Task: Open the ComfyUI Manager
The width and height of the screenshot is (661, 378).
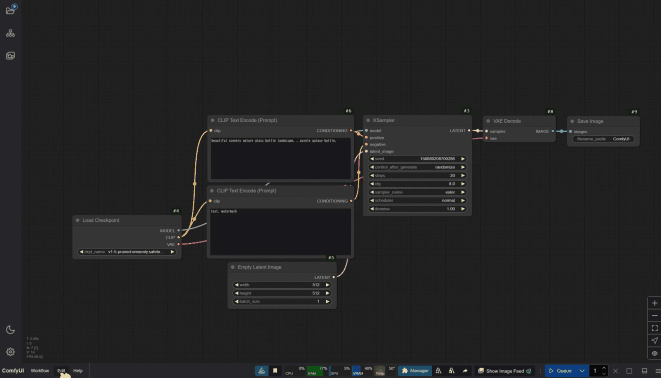Action: (x=415, y=371)
